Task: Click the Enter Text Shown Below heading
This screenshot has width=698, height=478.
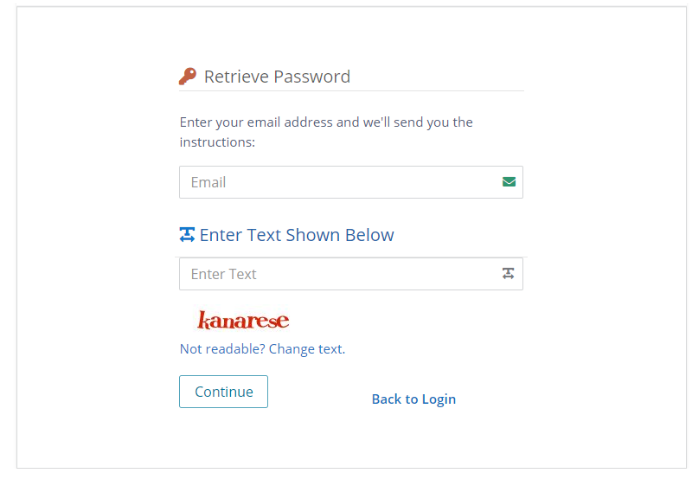Action: click(296, 235)
